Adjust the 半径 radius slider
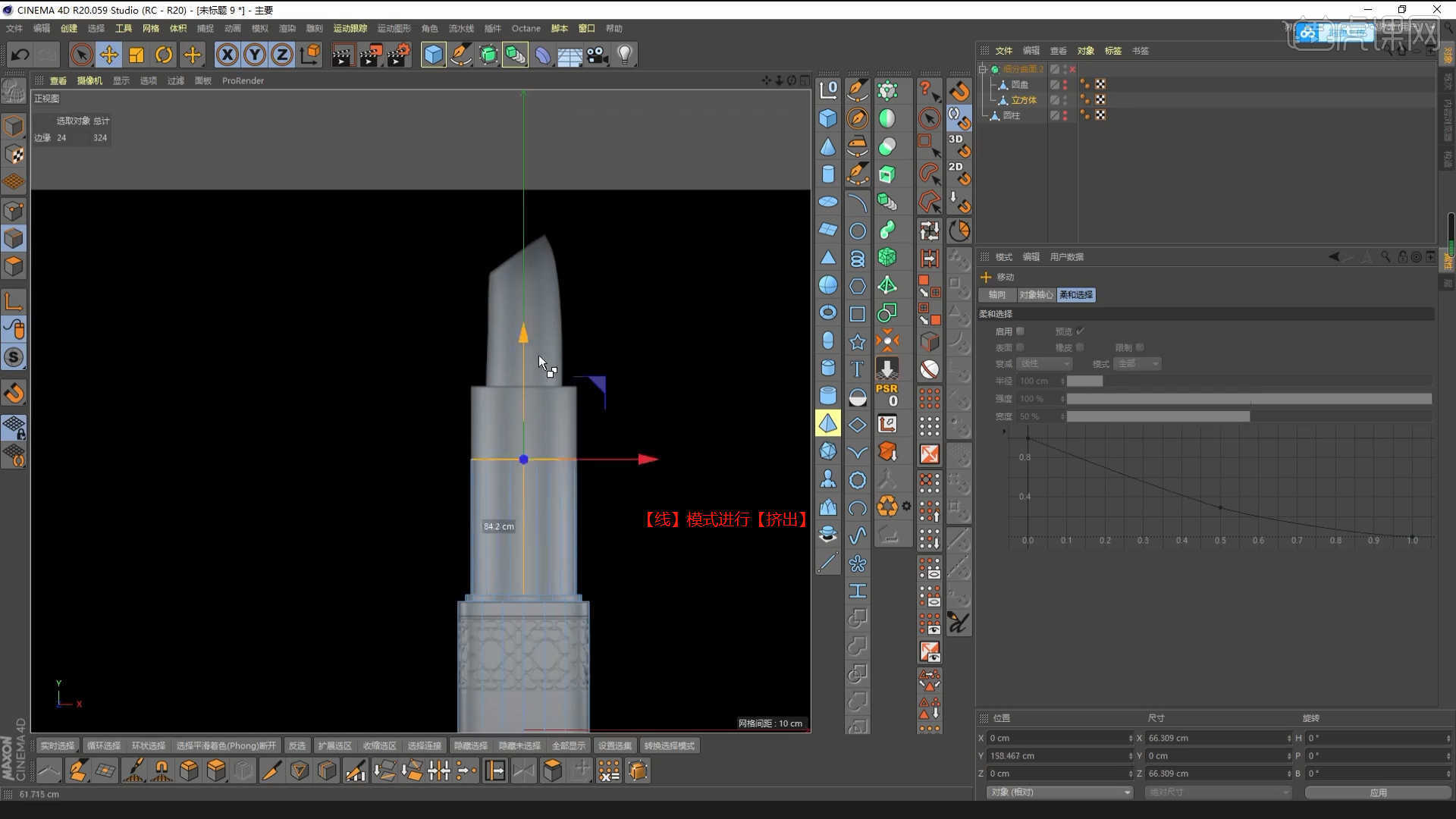This screenshot has height=819, width=1456. pos(1249,381)
